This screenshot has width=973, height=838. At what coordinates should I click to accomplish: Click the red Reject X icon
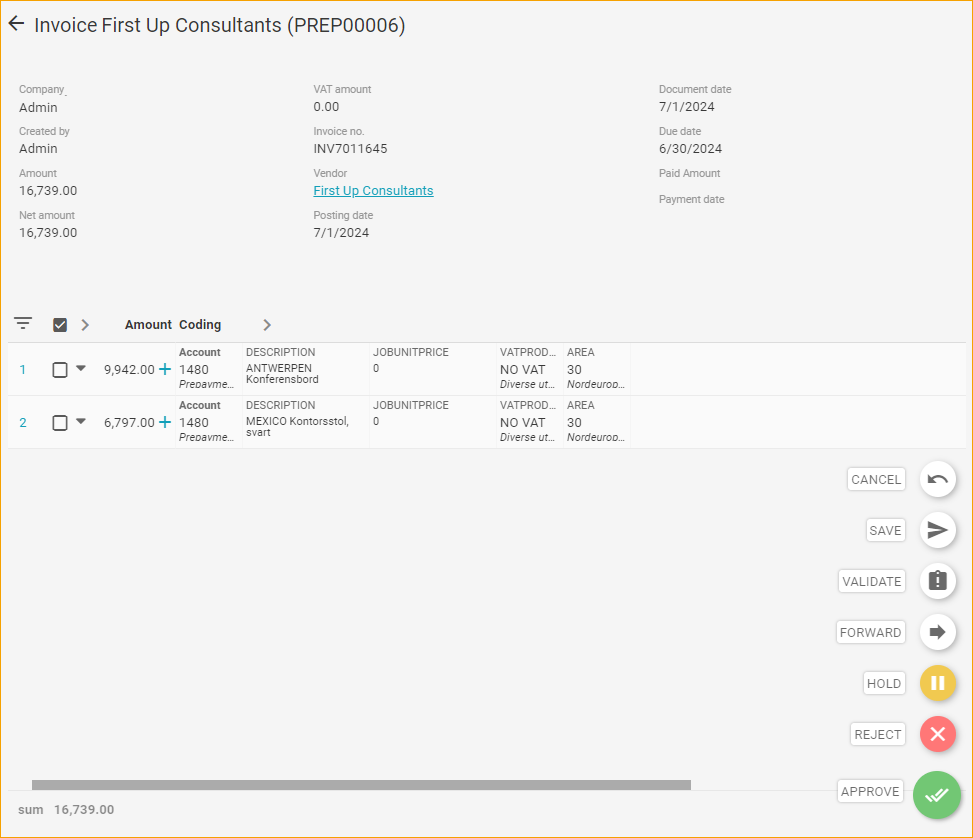click(x=937, y=735)
